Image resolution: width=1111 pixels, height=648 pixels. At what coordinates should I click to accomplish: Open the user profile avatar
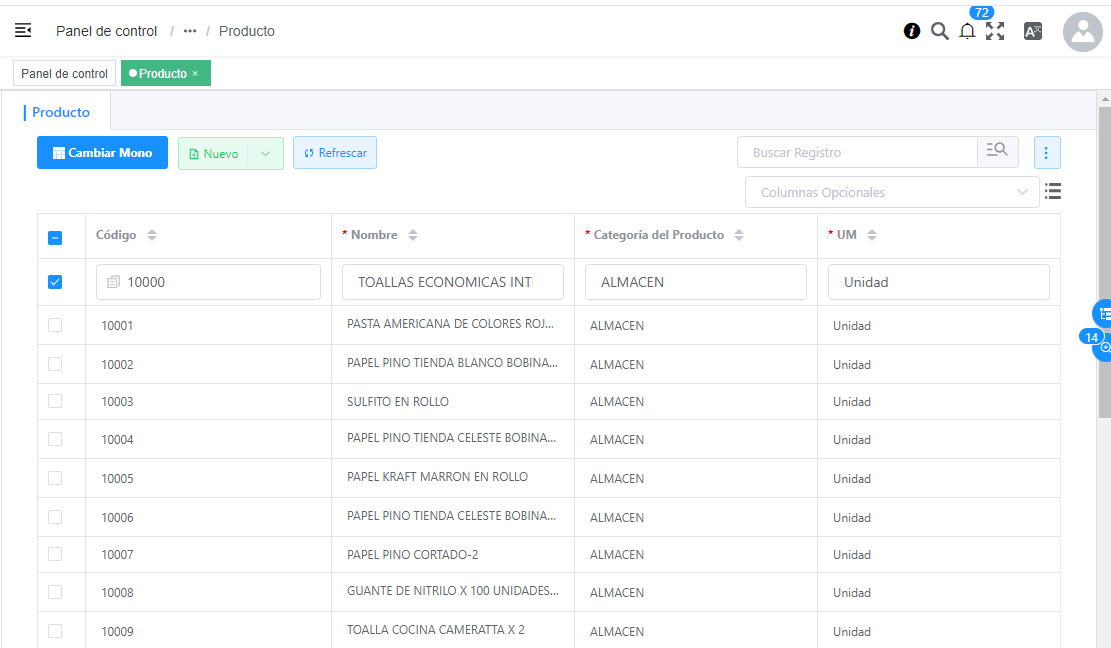(x=1082, y=32)
